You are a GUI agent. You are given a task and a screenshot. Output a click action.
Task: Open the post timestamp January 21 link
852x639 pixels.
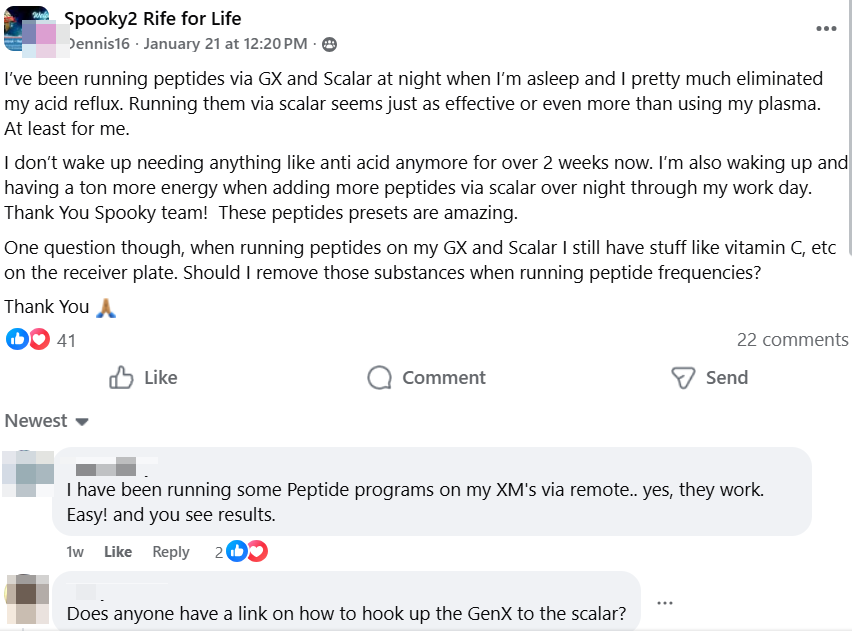[225, 44]
